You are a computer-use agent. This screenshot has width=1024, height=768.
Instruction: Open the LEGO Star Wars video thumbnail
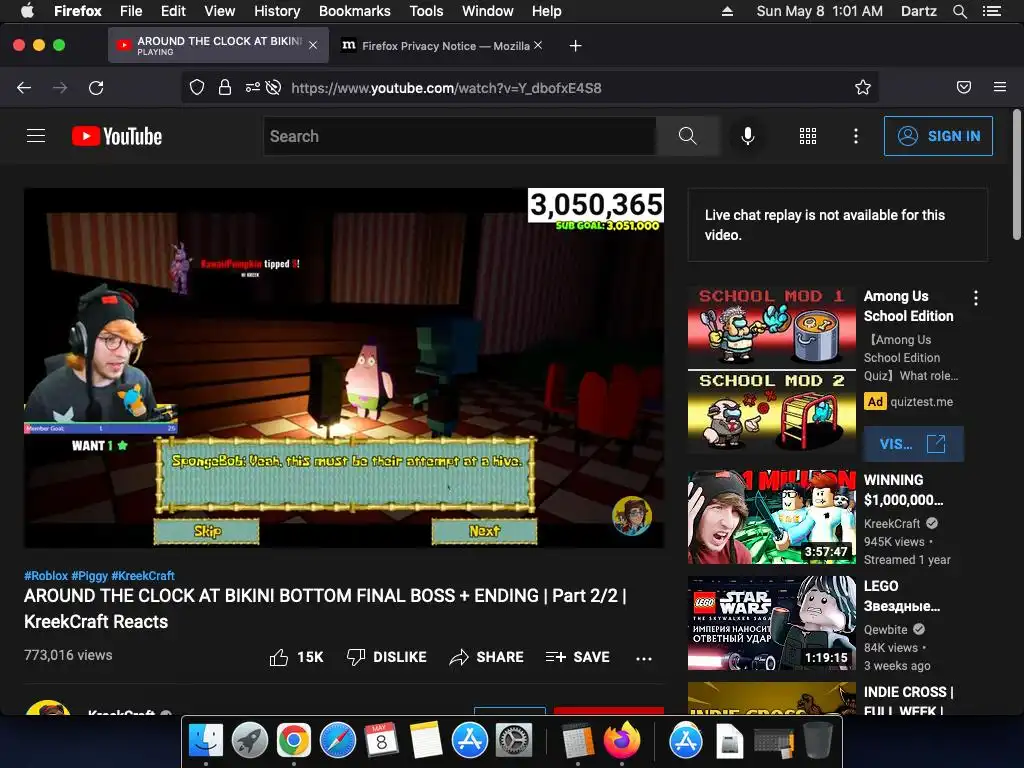point(771,623)
